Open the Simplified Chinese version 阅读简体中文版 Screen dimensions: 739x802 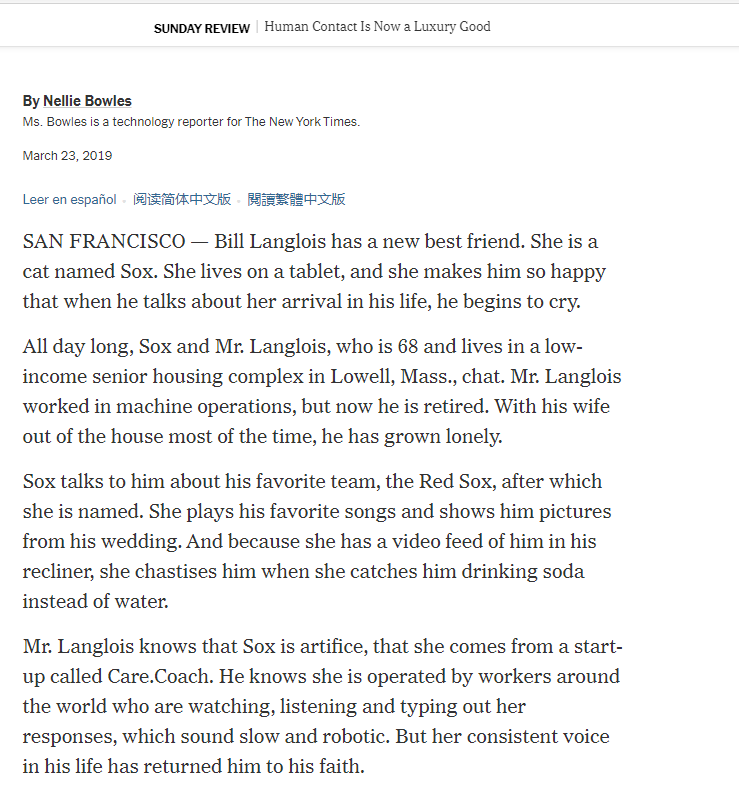(x=182, y=199)
